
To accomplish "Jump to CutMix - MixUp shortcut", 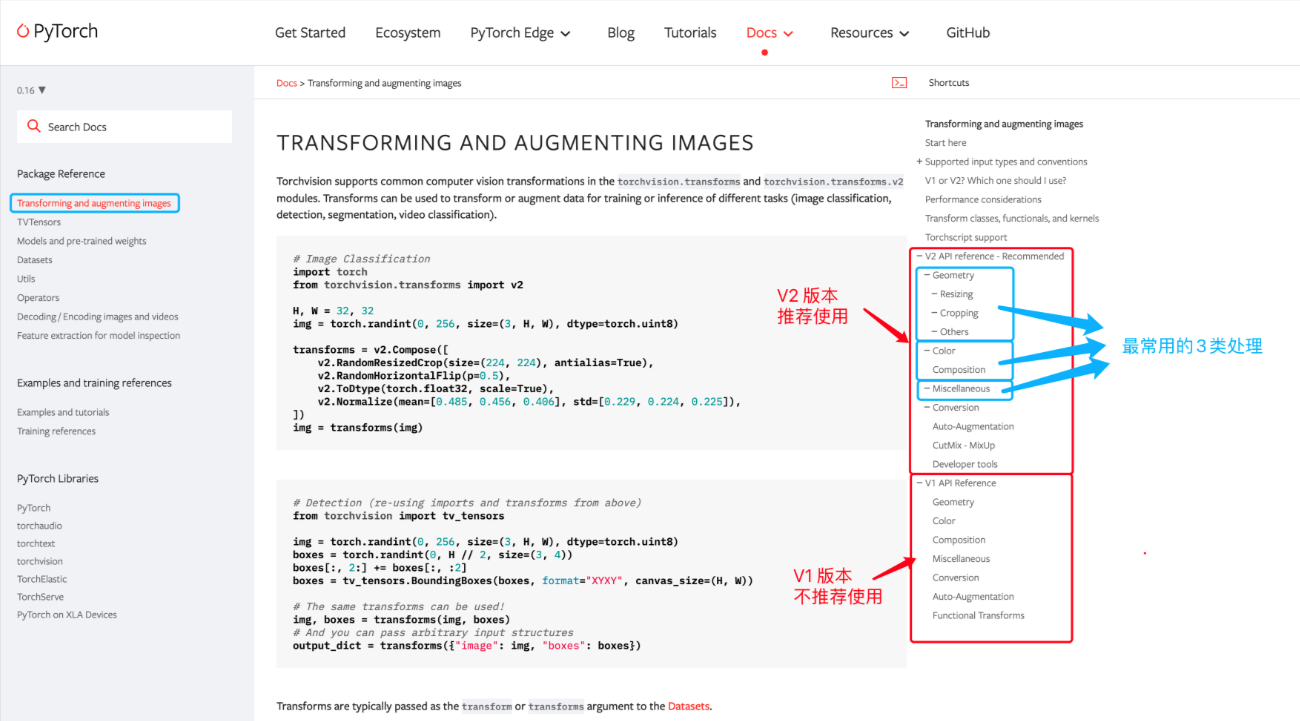I will [964, 446].
